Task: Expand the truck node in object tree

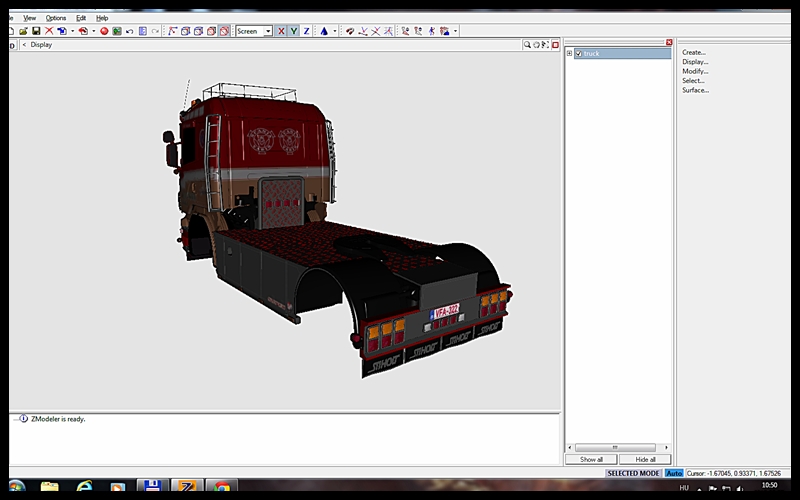Action: [569, 53]
